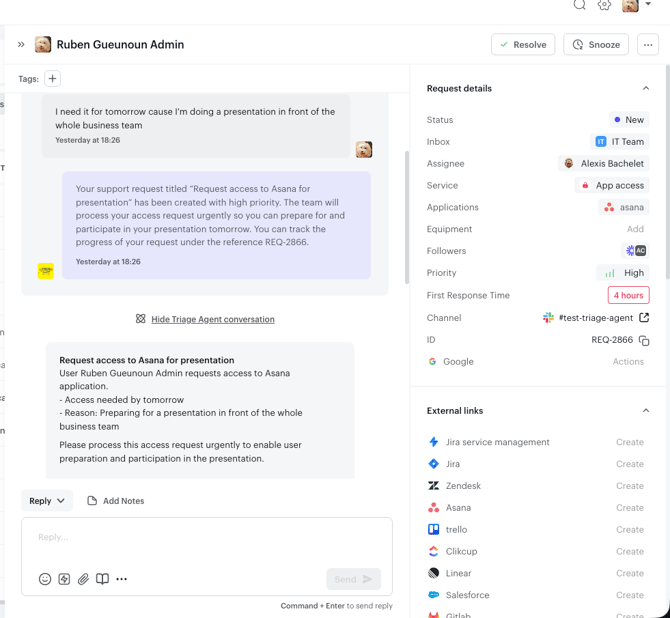Open the High priority dropdown

coord(622,273)
